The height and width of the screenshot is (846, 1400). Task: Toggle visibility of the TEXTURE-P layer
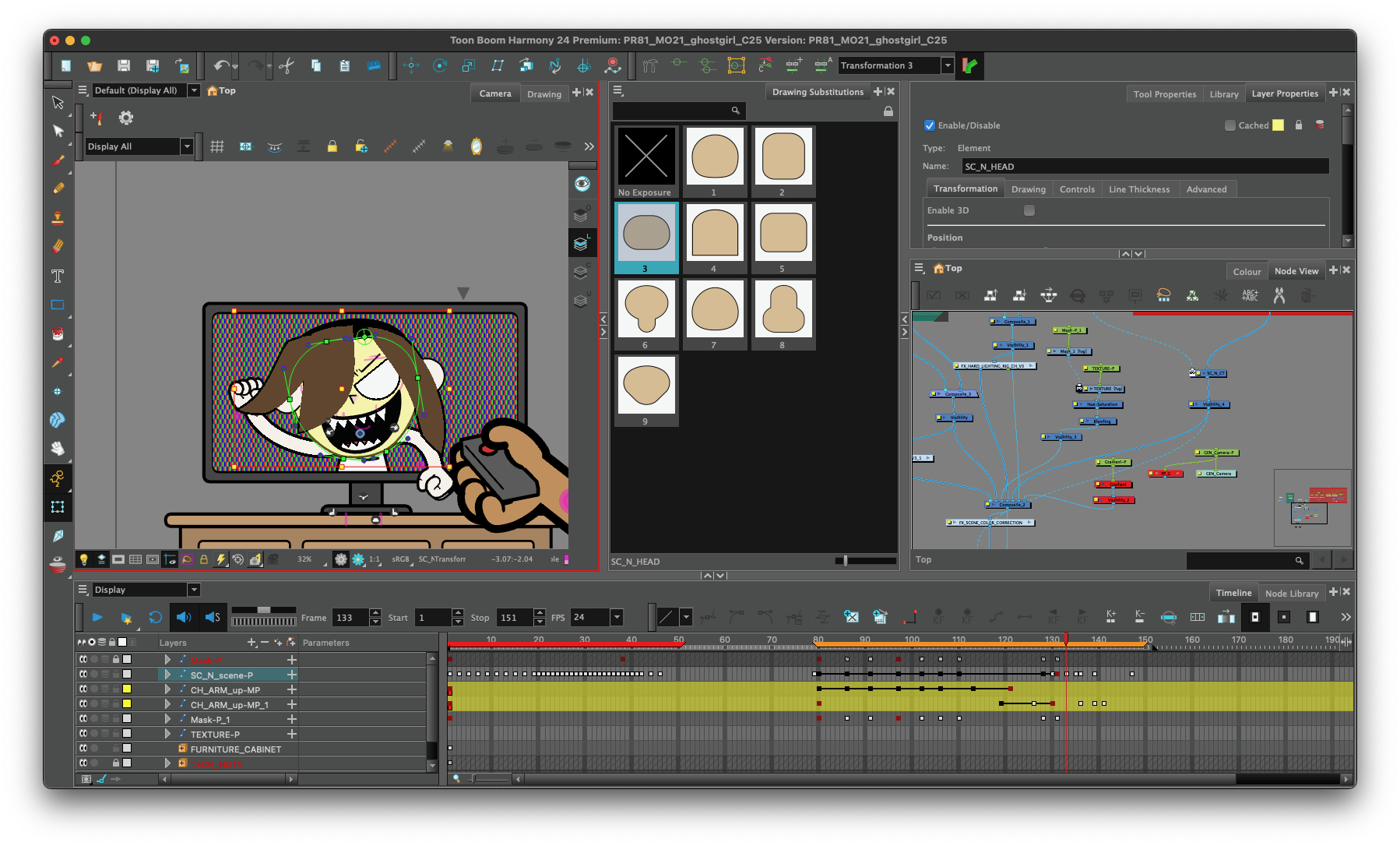[x=83, y=734]
